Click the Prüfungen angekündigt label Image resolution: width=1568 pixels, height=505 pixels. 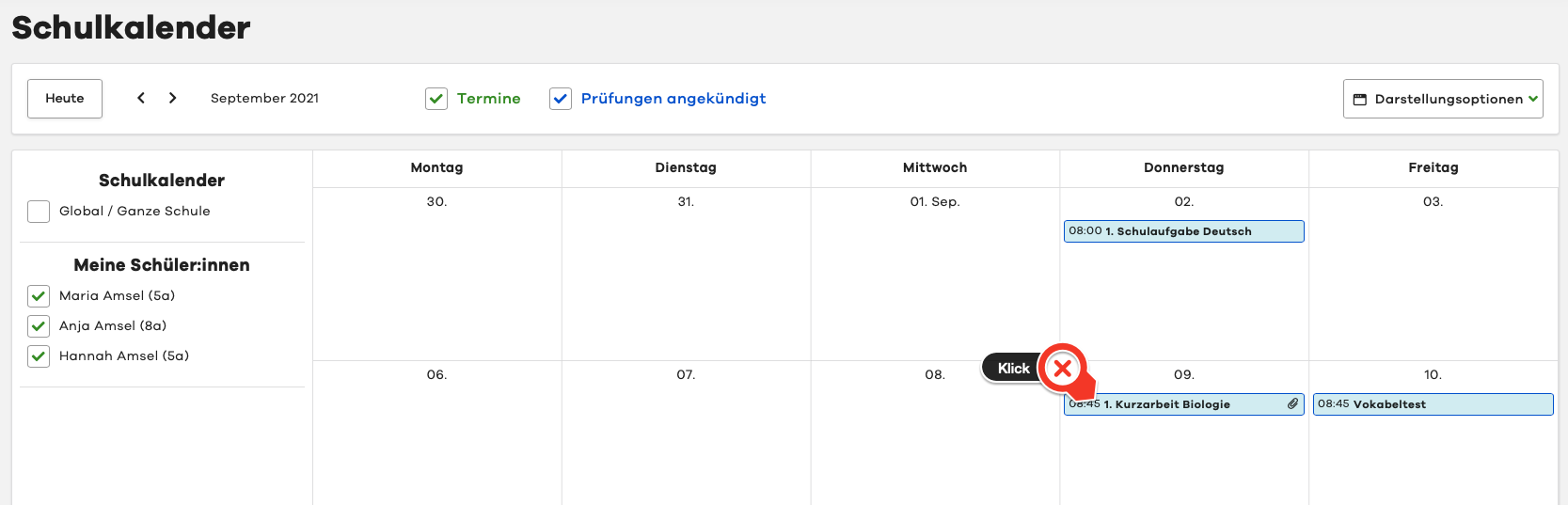673,99
